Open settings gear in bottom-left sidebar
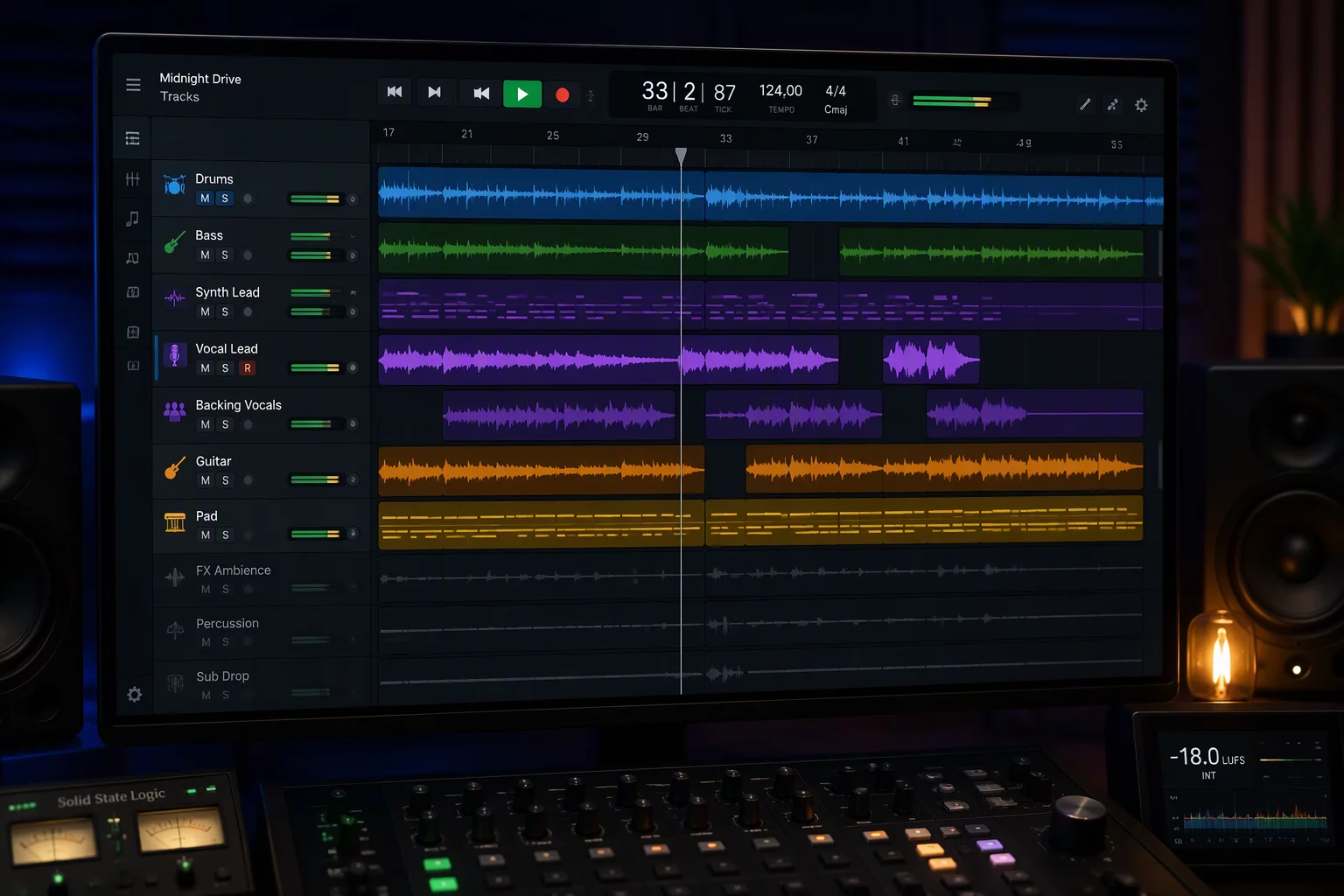 (134, 694)
